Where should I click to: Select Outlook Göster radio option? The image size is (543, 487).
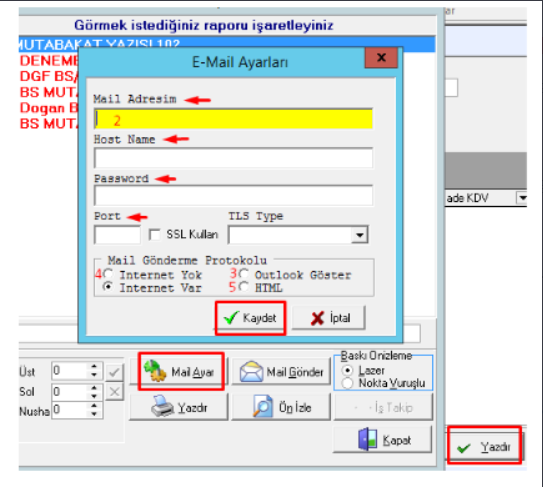[x=243, y=274]
